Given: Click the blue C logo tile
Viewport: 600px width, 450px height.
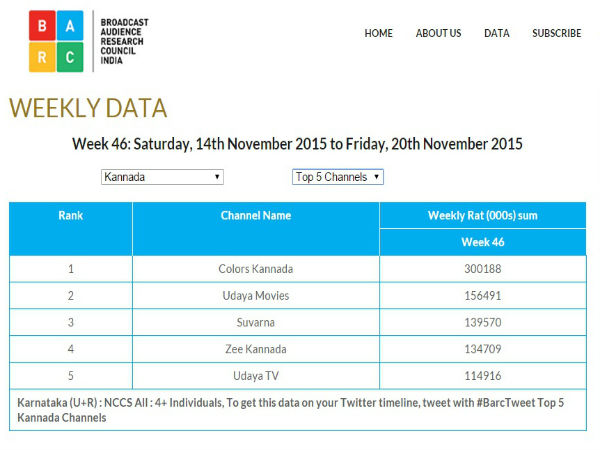Looking at the screenshot, I should 69,56.
